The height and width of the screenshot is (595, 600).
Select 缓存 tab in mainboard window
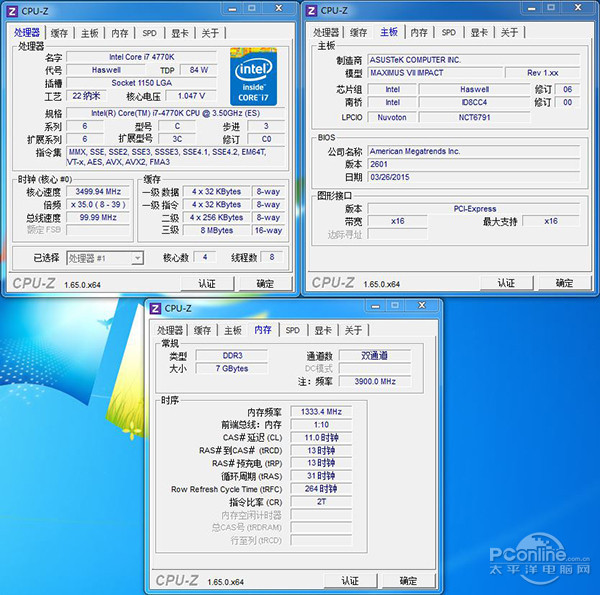click(359, 33)
